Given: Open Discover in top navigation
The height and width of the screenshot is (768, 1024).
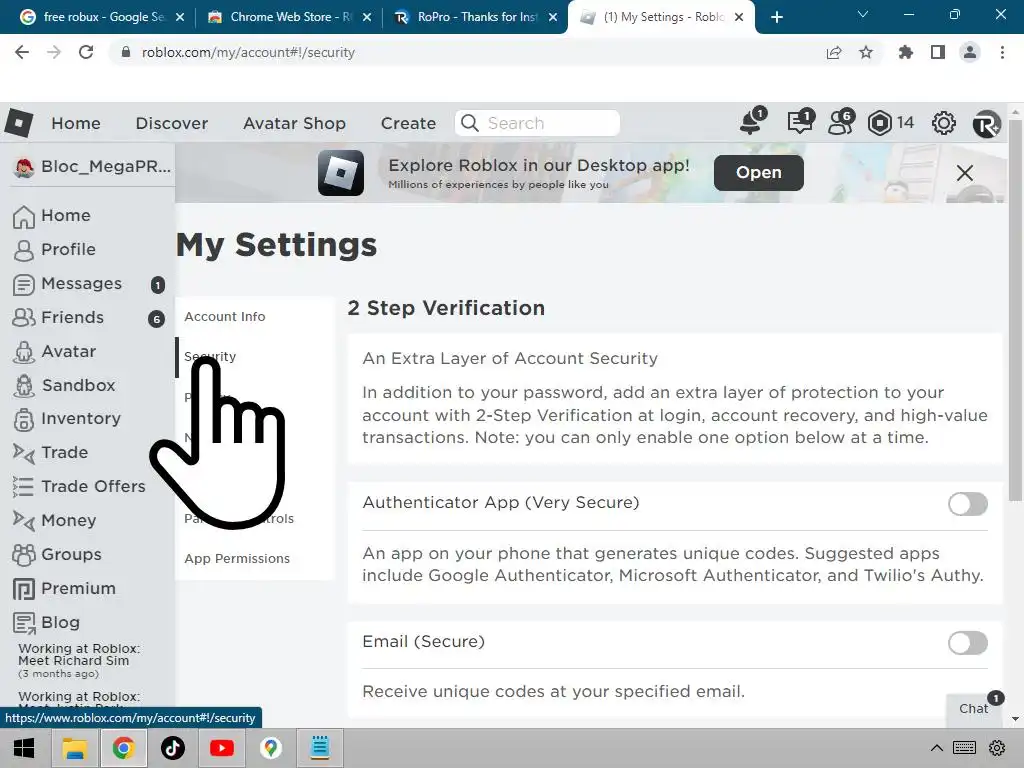Looking at the screenshot, I should tap(172, 123).
